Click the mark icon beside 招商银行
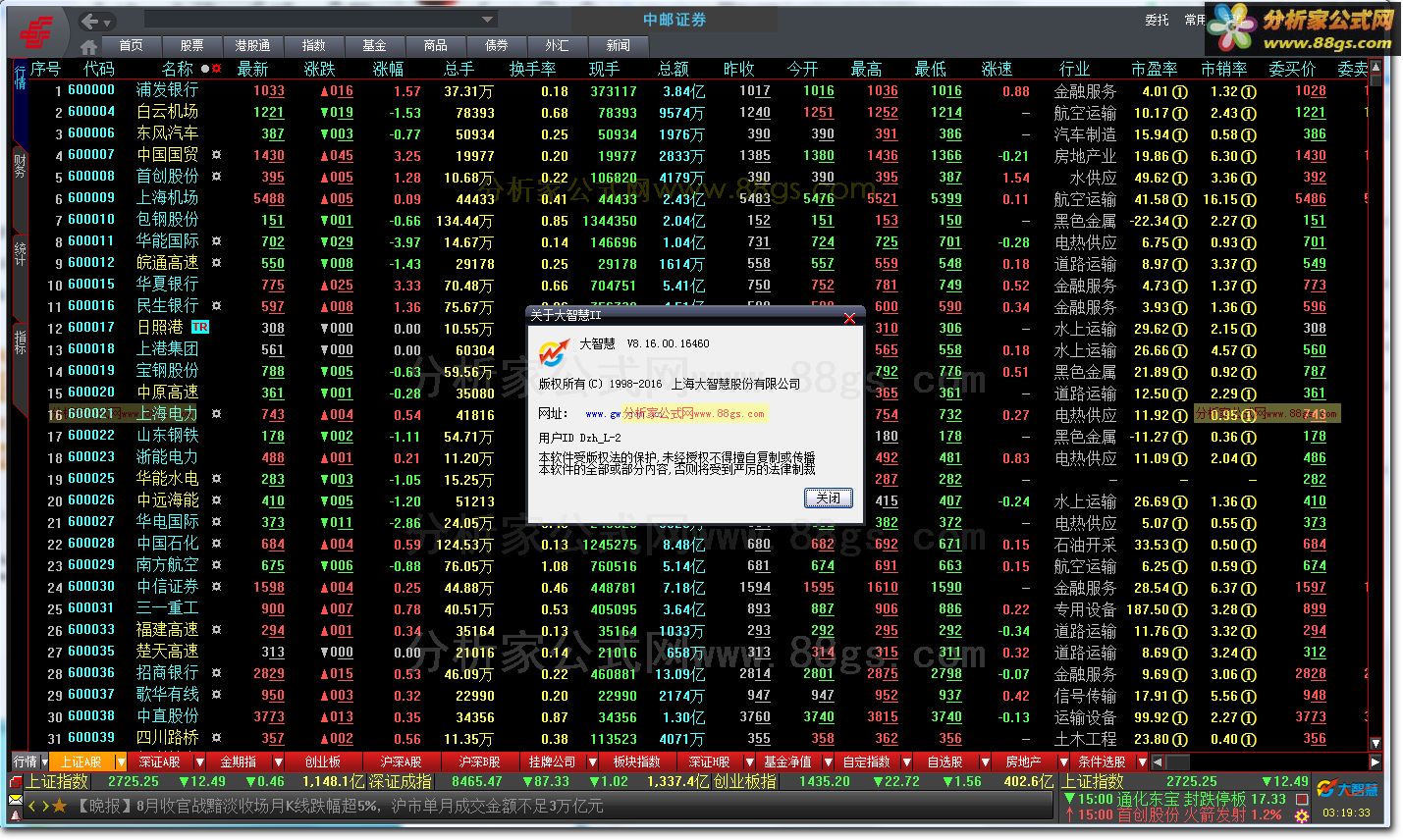Screen dimensions: 1403x840 (217, 674)
